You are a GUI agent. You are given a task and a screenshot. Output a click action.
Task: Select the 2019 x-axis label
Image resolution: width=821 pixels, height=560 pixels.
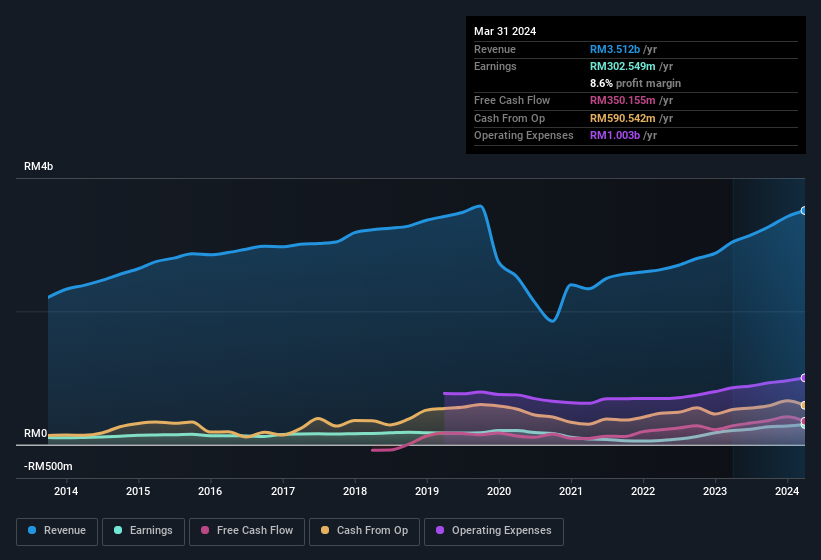click(x=427, y=491)
